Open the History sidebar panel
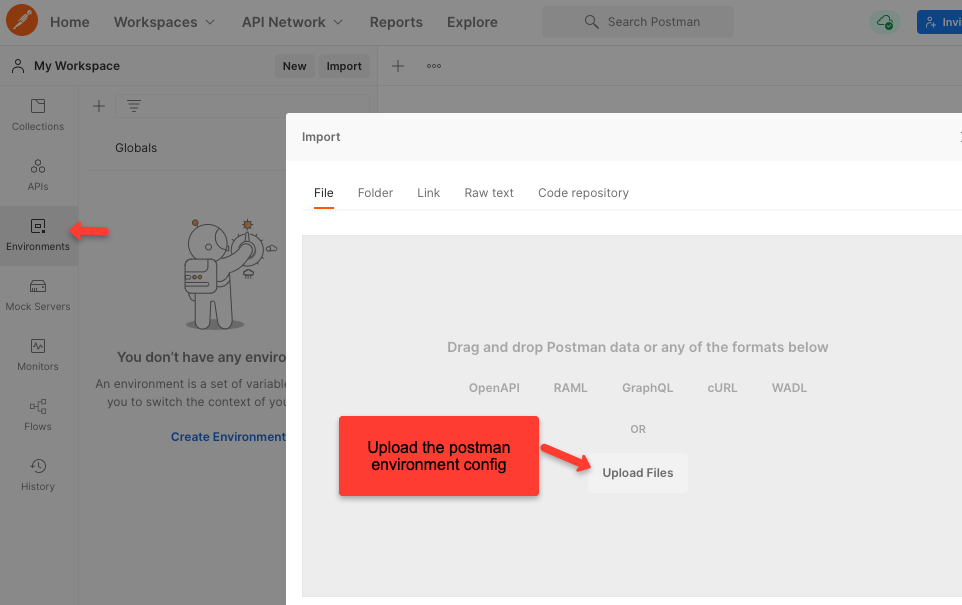 click(38, 476)
